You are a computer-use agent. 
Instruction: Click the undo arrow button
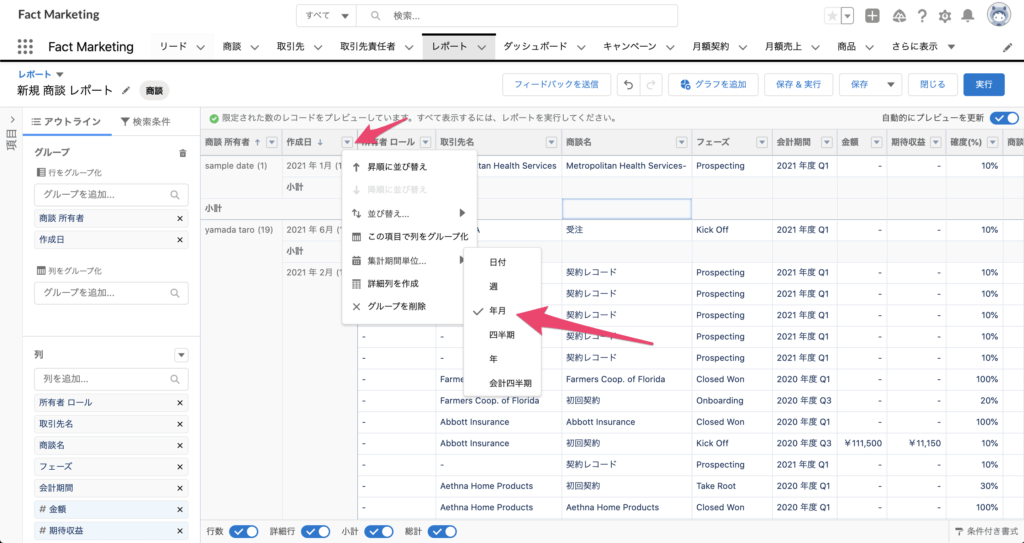628,85
